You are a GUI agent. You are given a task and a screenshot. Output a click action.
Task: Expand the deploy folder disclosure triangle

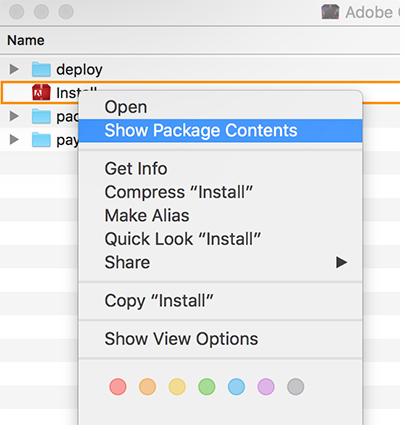pyautogui.click(x=14, y=69)
